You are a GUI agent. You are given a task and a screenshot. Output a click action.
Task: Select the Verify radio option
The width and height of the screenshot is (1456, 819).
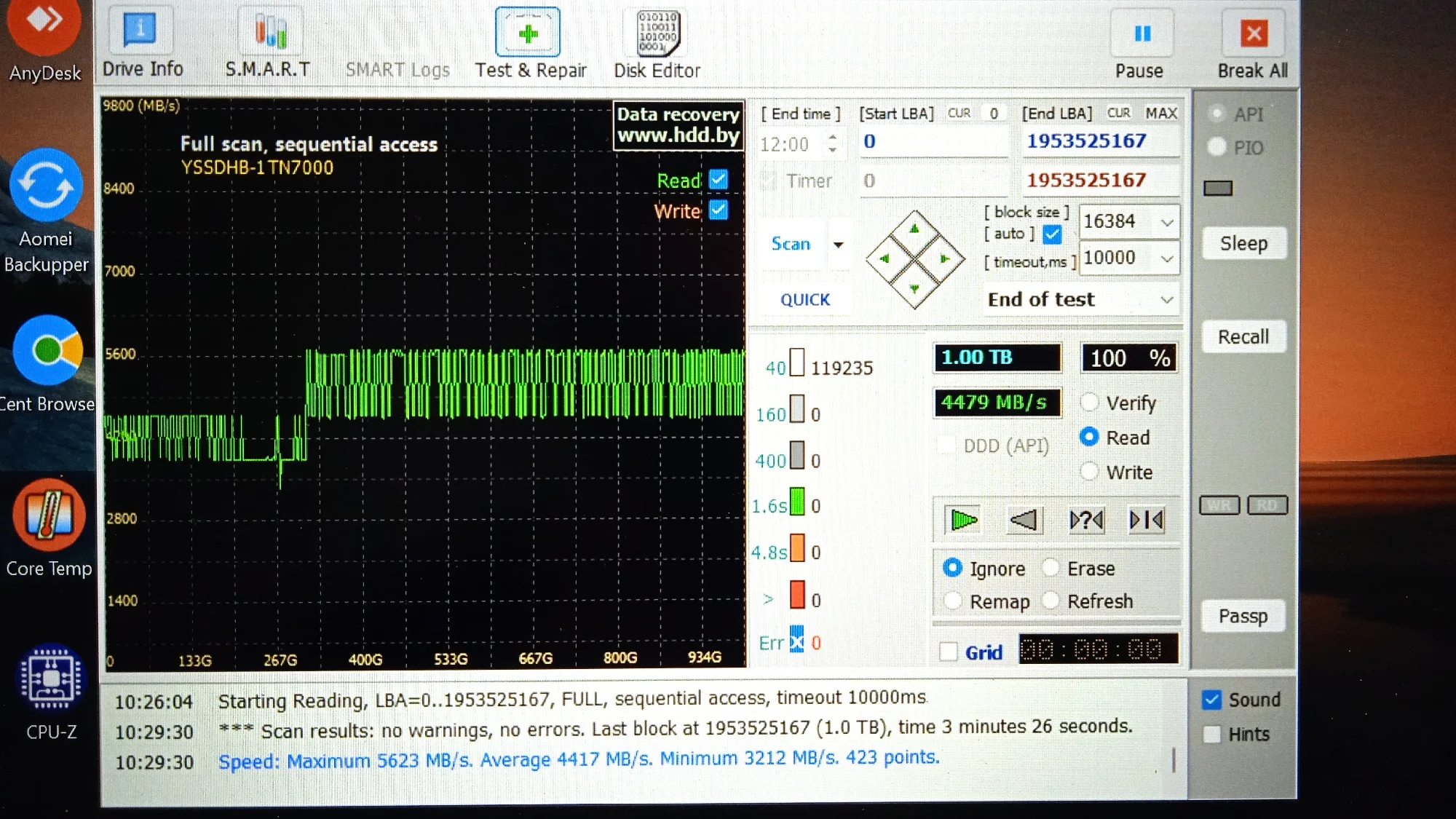click(x=1089, y=402)
